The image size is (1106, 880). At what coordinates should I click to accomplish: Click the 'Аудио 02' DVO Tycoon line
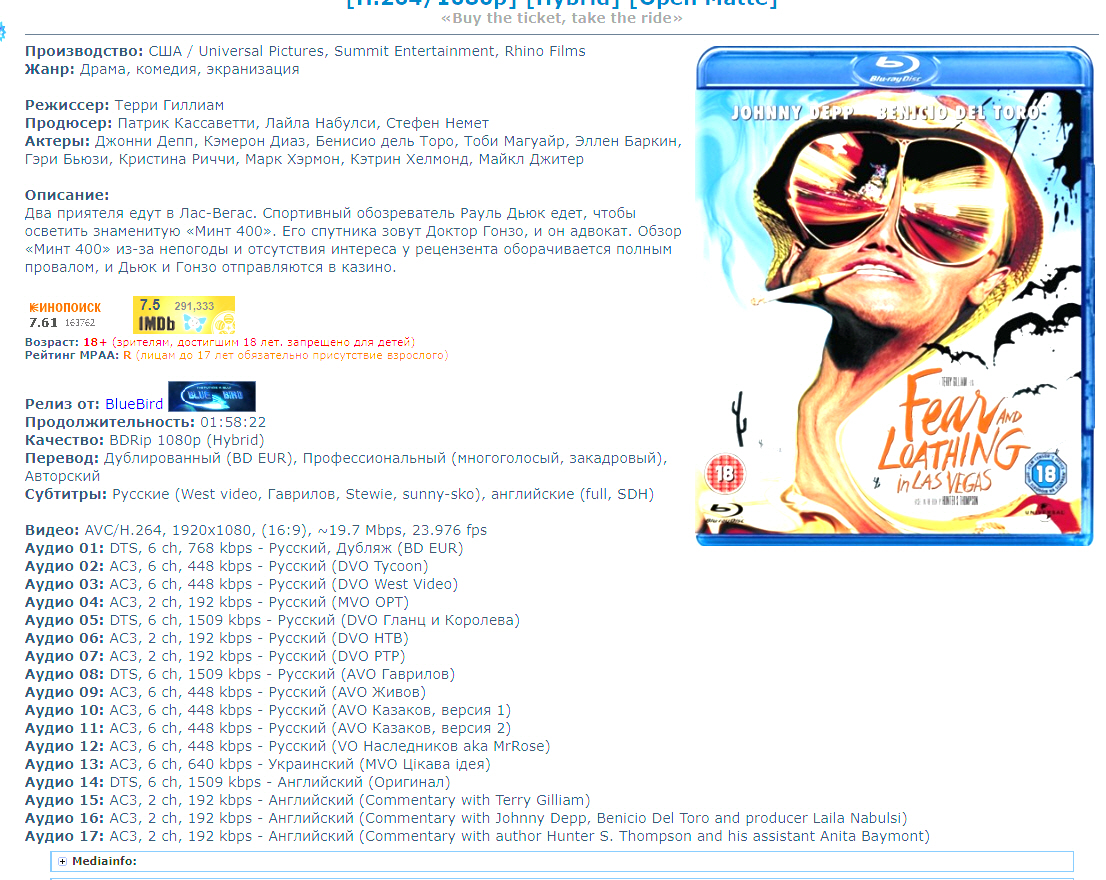pyautogui.click(x=226, y=566)
